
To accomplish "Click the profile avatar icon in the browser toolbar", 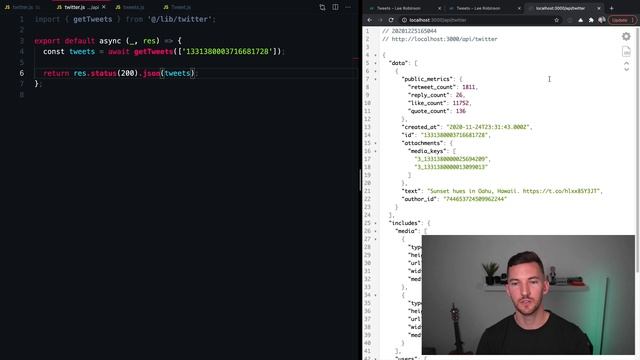I will click(602, 20).
